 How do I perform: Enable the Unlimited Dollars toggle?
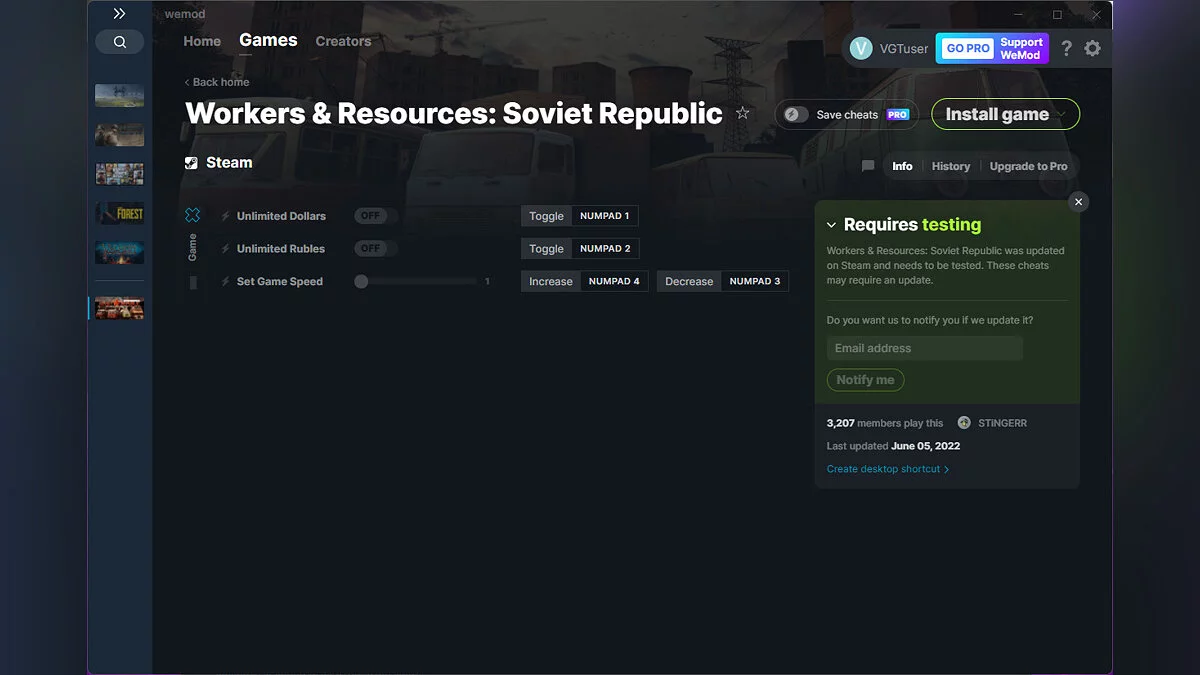[372, 215]
